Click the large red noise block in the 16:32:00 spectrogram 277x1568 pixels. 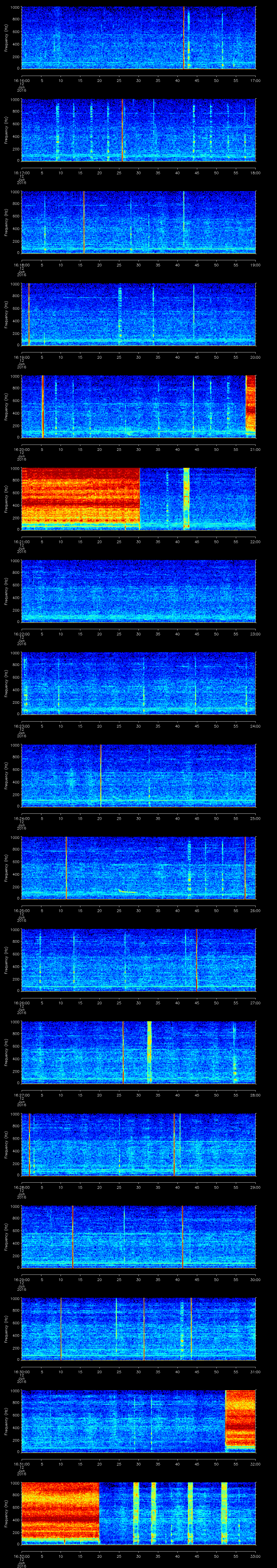coord(60,1513)
